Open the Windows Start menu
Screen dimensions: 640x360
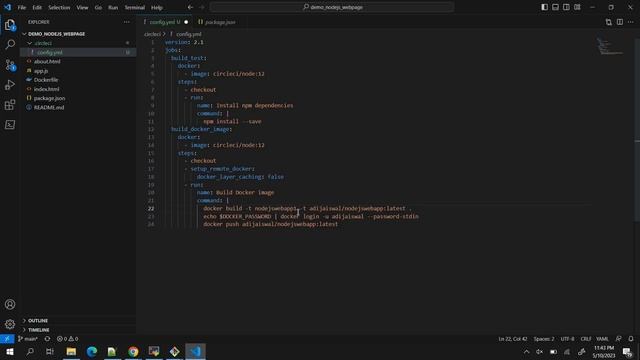click(x=10, y=351)
